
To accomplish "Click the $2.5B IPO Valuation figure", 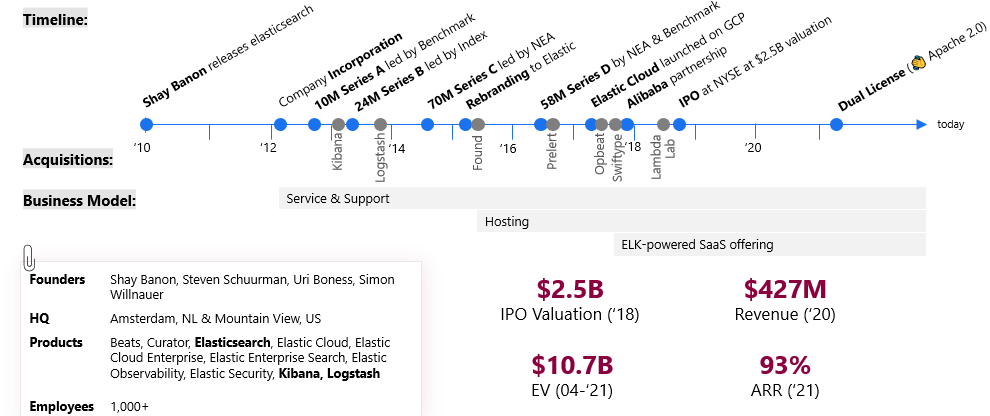I will (570, 290).
